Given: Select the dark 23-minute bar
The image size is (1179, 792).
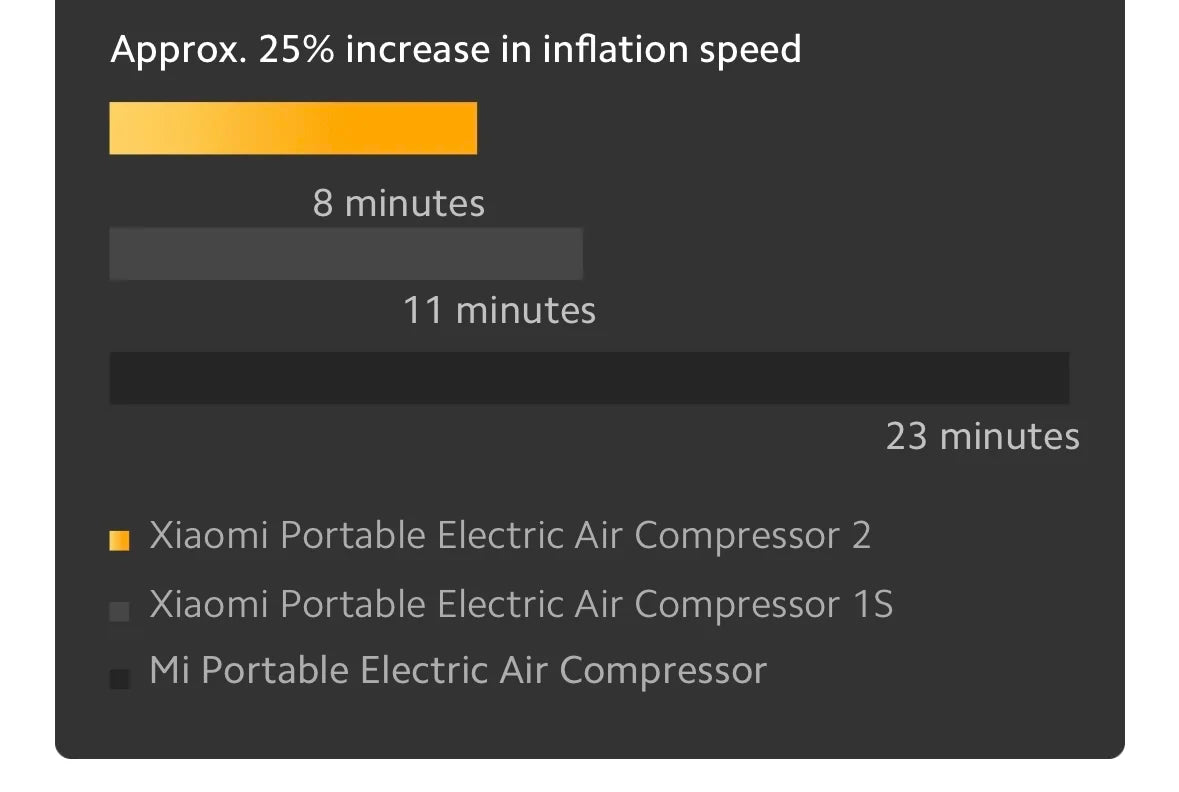Looking at the screenshot, I should coord(589,378).
